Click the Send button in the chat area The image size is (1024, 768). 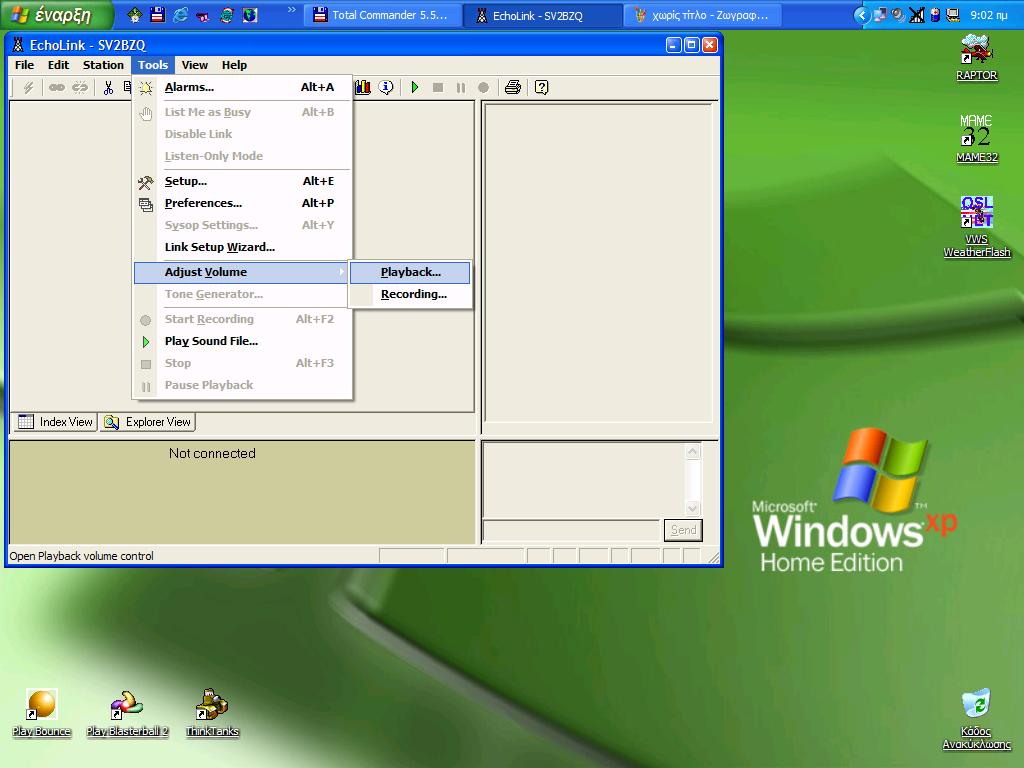683,530
